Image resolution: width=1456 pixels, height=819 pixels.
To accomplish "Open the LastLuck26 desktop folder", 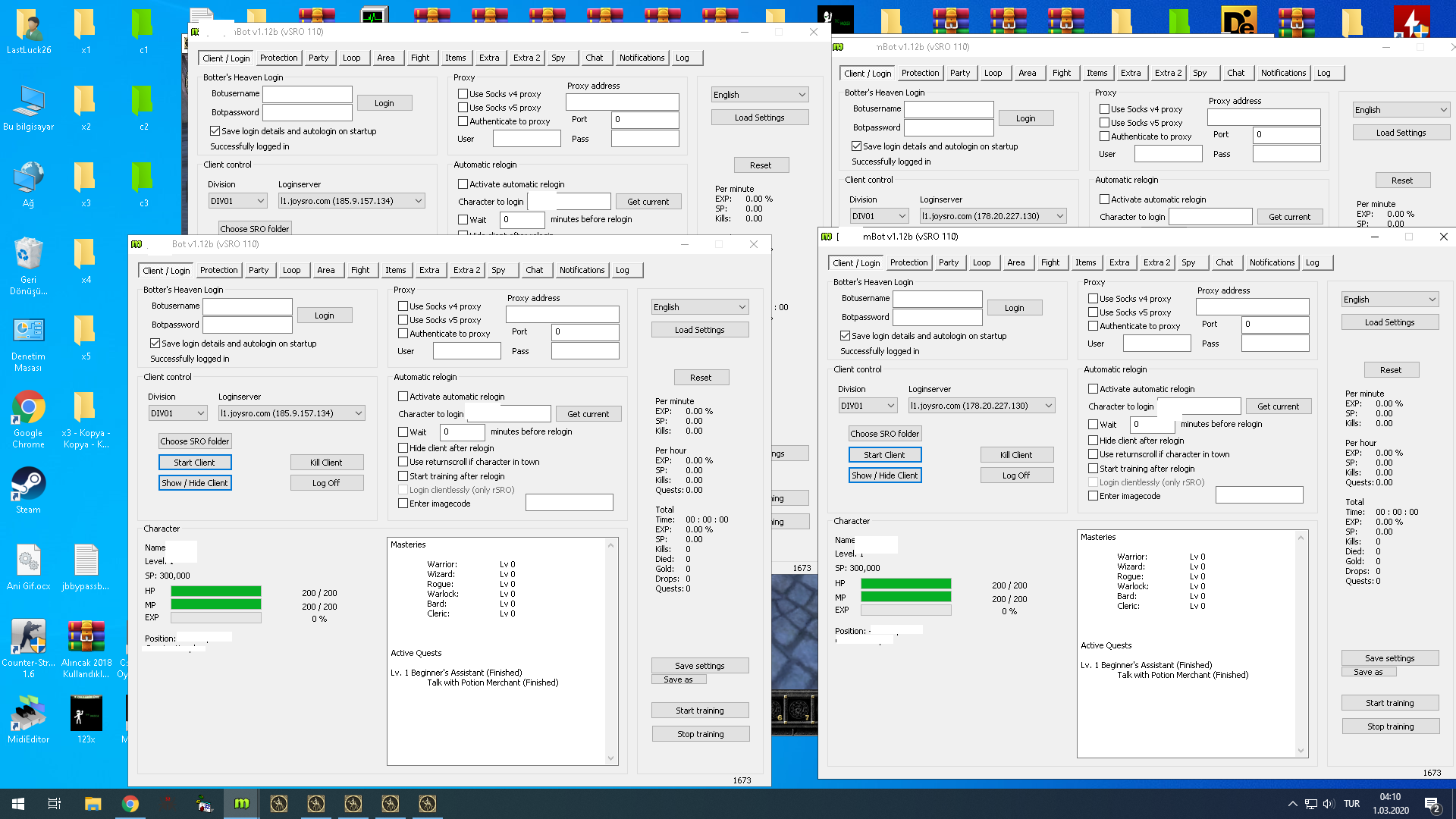I will tap(29, 30).
